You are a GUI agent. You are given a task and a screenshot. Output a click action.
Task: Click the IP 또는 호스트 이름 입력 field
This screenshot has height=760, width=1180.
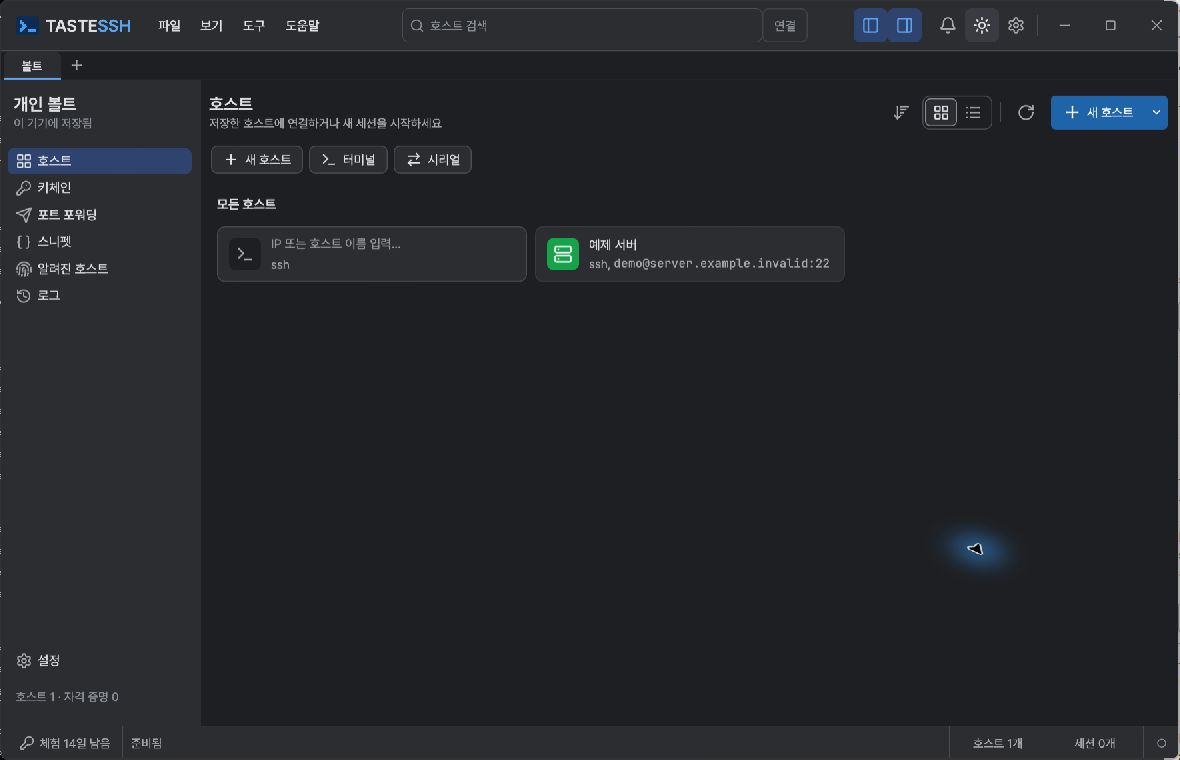pyautogui.click(x=372, y=254)
